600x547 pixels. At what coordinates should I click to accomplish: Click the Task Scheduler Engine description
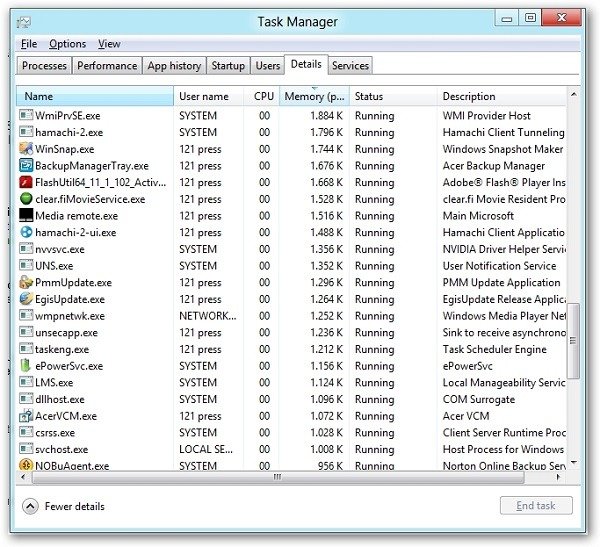pyautogui.click(x=494, y=349)
